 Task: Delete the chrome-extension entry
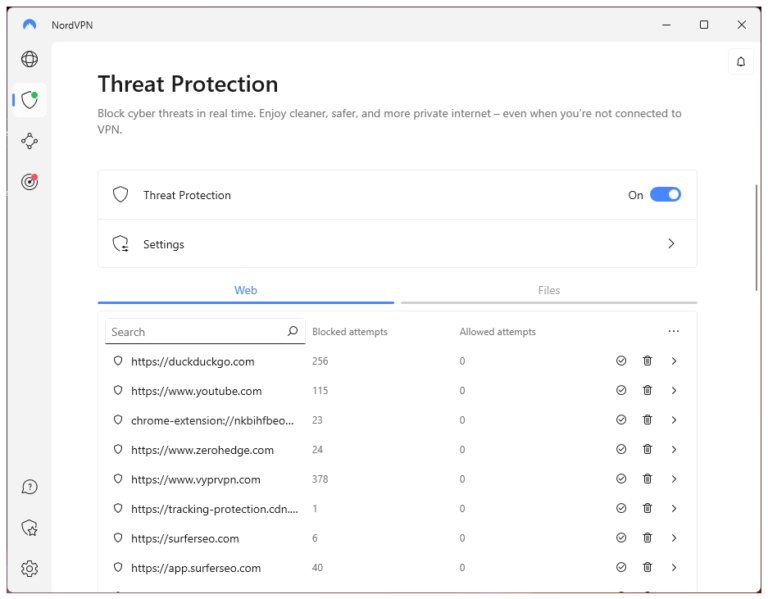pos(647,420)
